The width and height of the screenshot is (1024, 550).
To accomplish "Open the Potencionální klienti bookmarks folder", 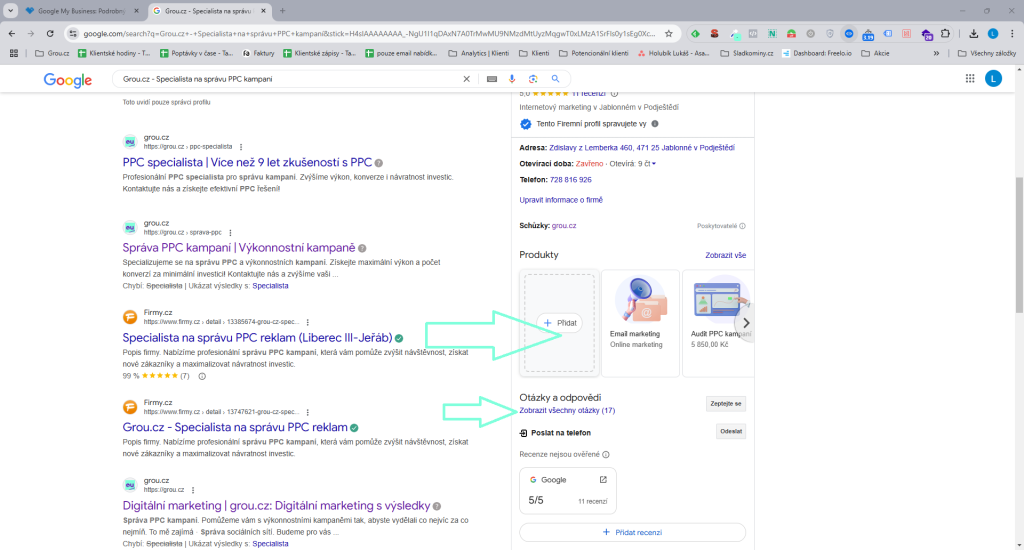I will (594, 54).
